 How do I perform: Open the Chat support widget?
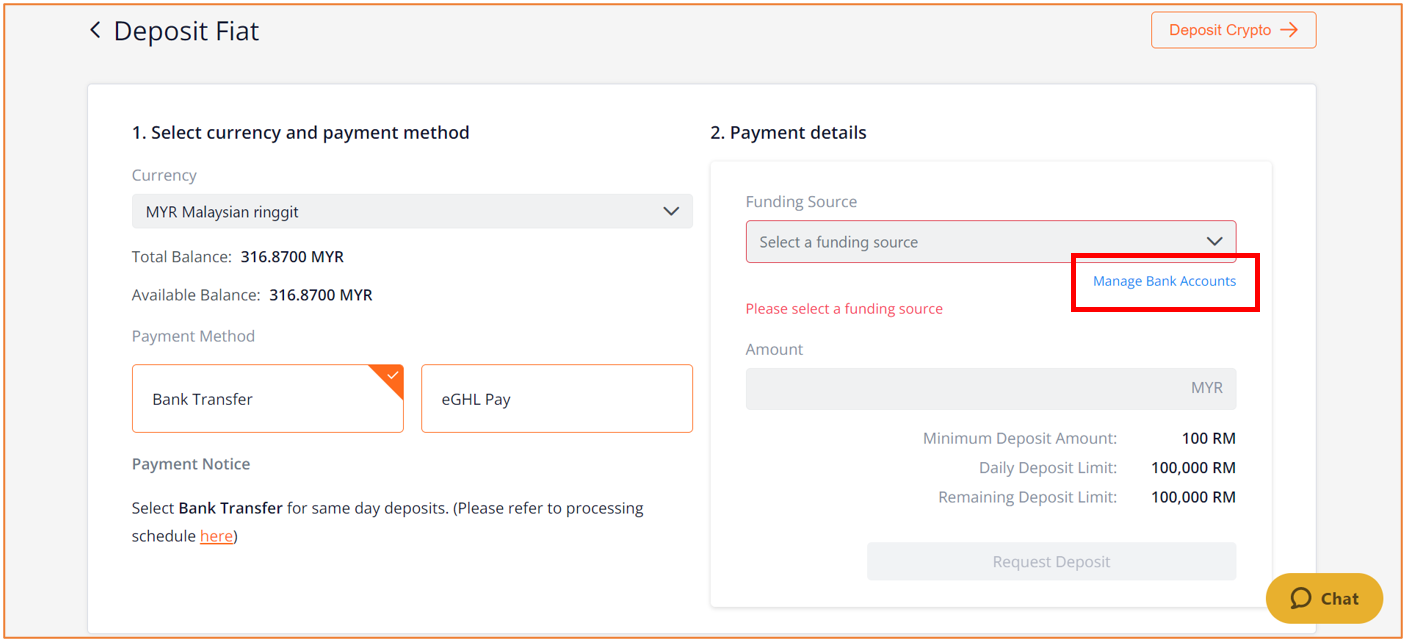[1324, 598]
